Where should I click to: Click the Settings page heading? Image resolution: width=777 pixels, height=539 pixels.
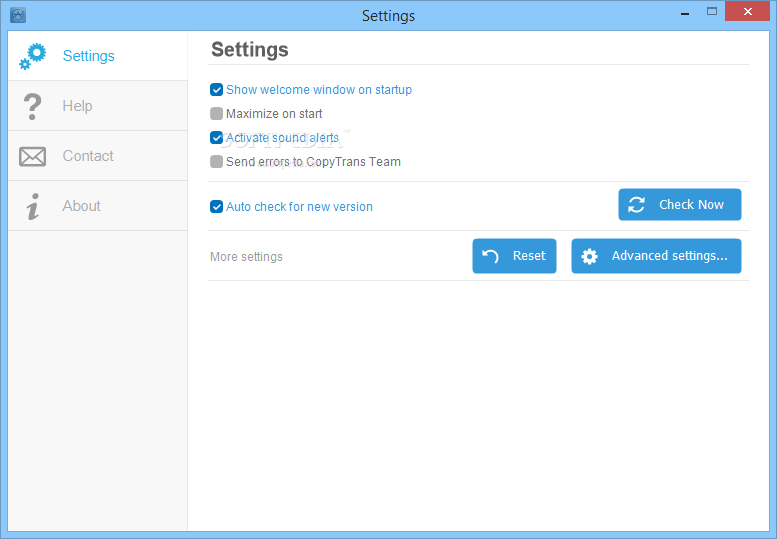click(250, 50)
